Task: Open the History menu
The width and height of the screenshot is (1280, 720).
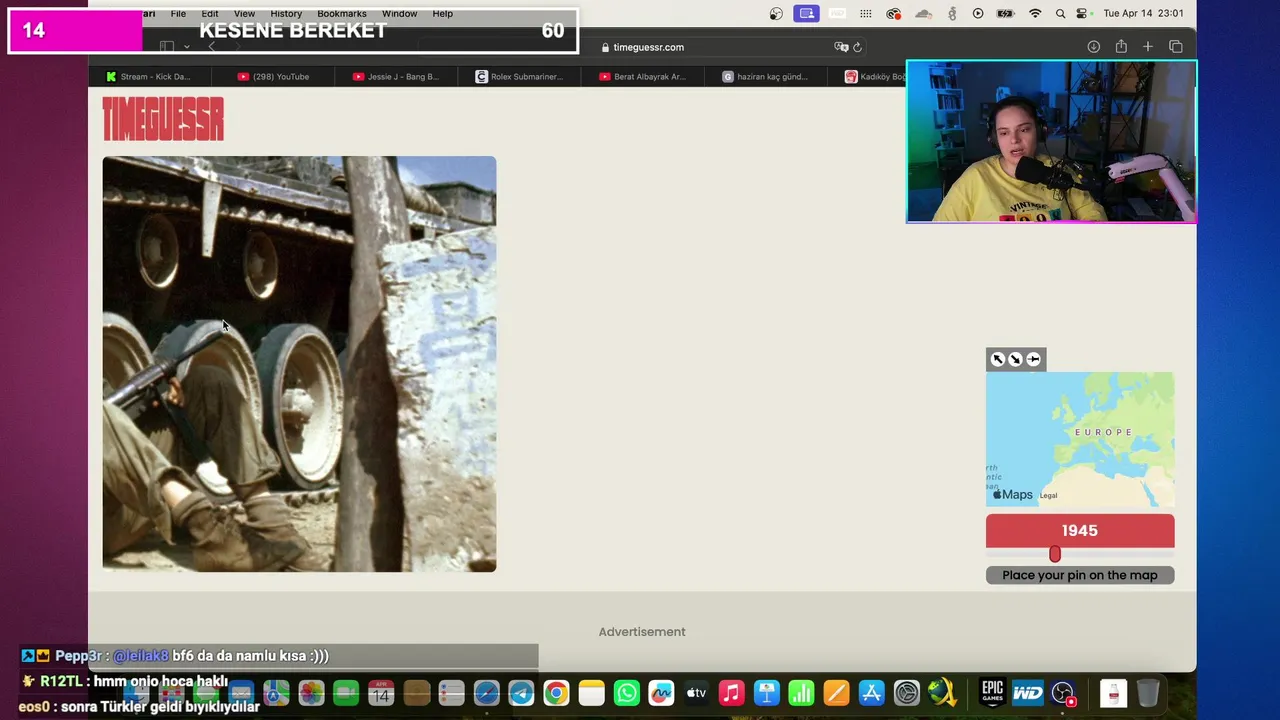Action: pos(286,14)
